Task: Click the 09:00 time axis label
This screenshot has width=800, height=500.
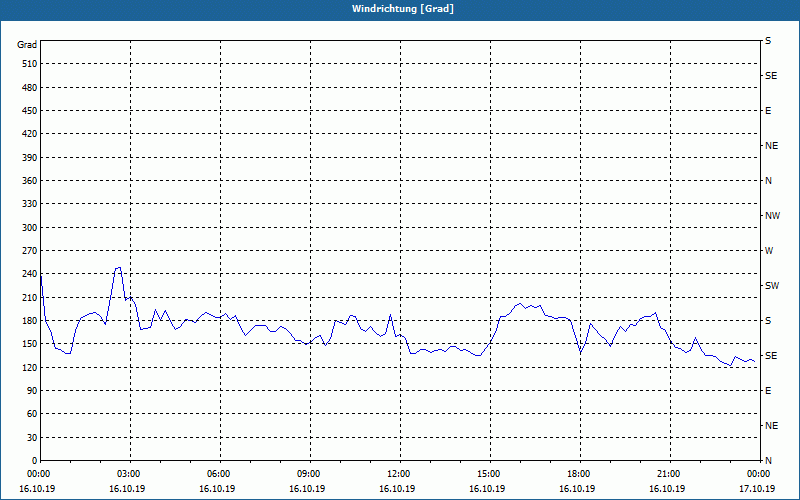Action: (308, 474)
